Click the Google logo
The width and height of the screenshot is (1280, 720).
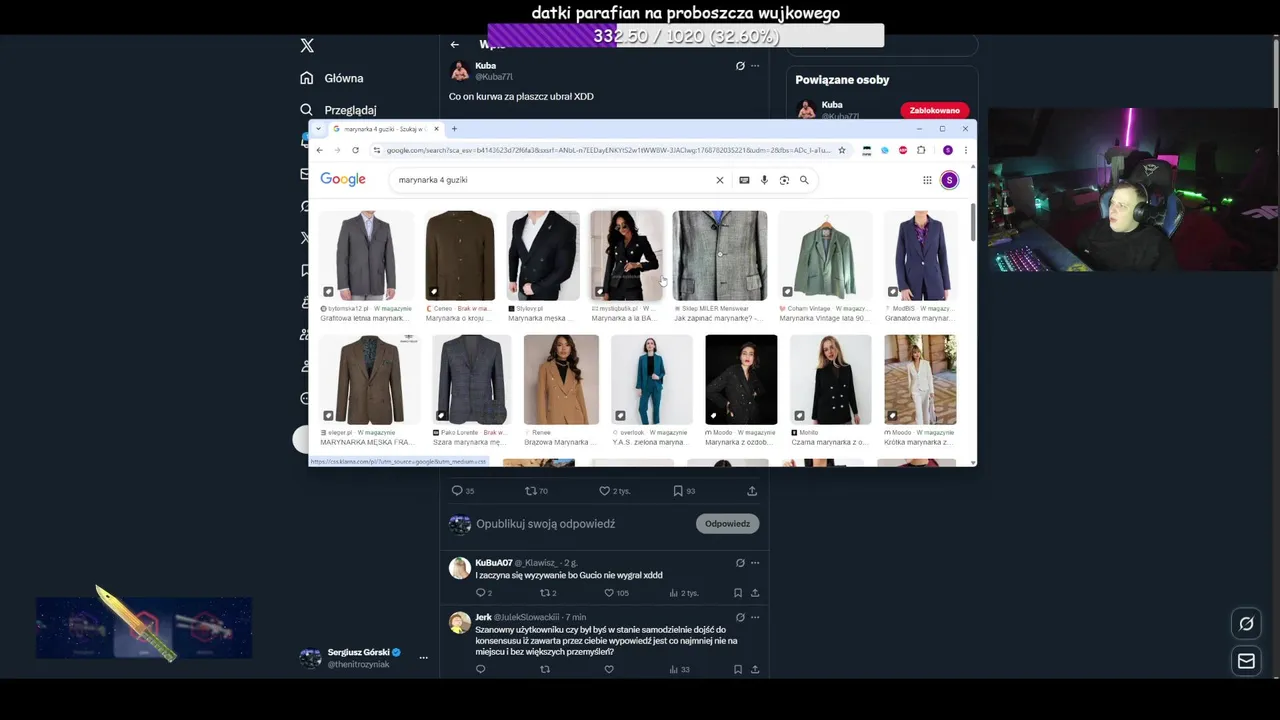(343, 179)
